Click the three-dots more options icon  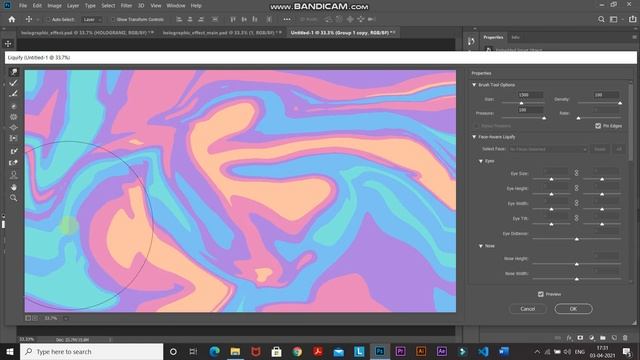(287, 19)
